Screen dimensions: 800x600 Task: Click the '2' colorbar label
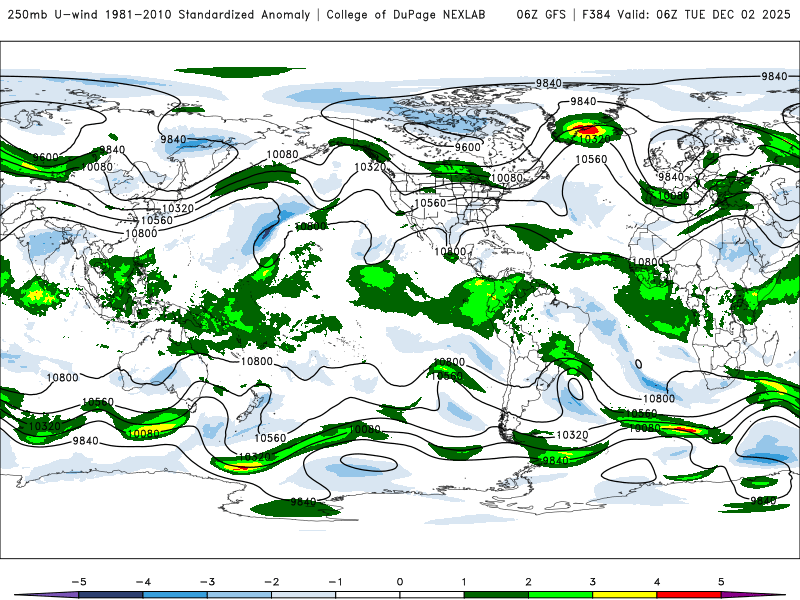tap(528, 582)
